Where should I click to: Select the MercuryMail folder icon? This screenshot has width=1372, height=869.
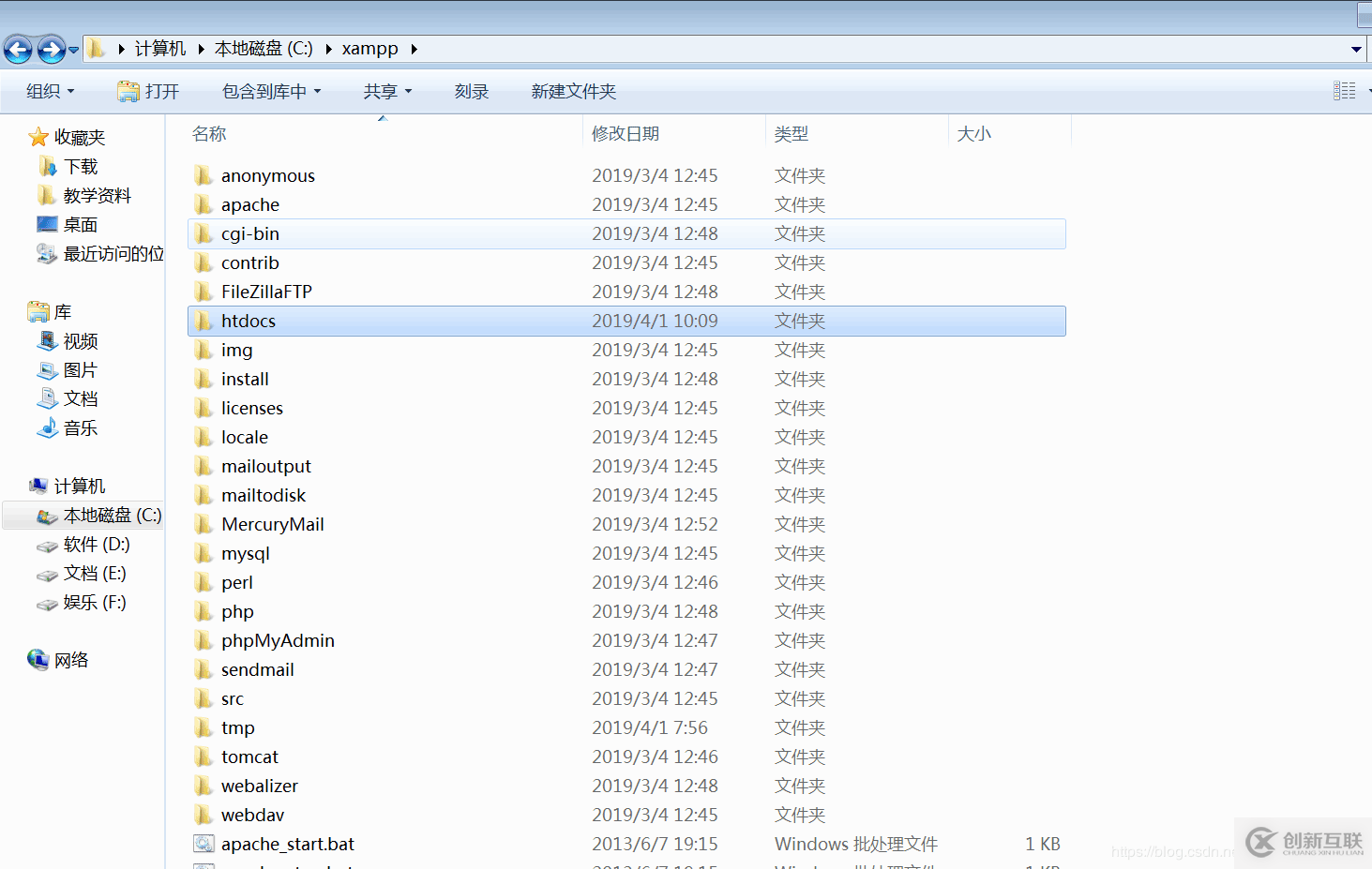[204, 524]
